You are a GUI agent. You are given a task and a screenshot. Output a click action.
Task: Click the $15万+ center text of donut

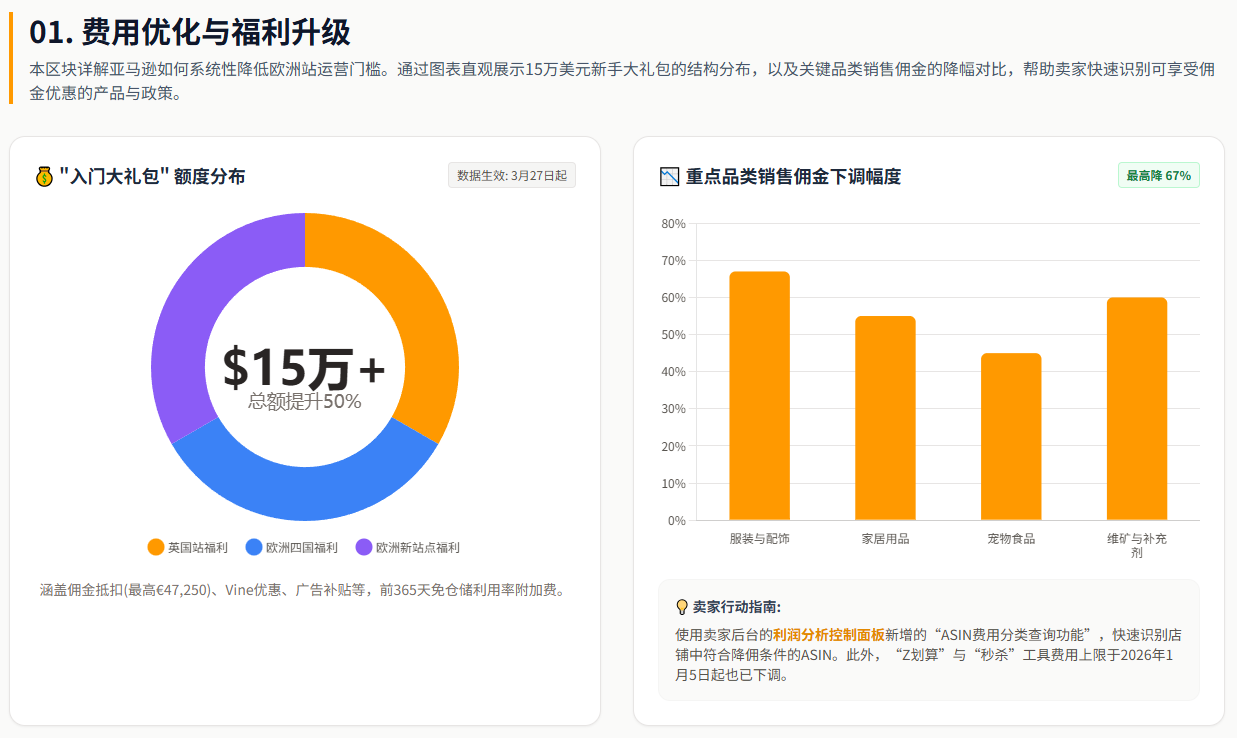pyautogui.click(x=304, y=368)
